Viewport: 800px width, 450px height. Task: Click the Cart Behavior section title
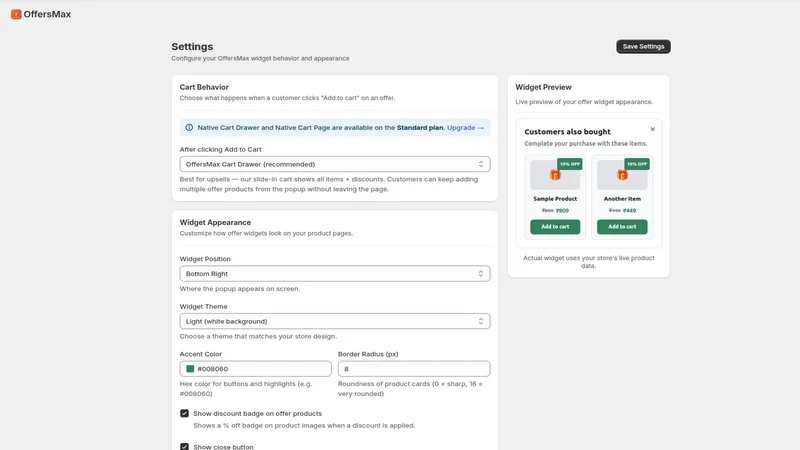[204, 87]
